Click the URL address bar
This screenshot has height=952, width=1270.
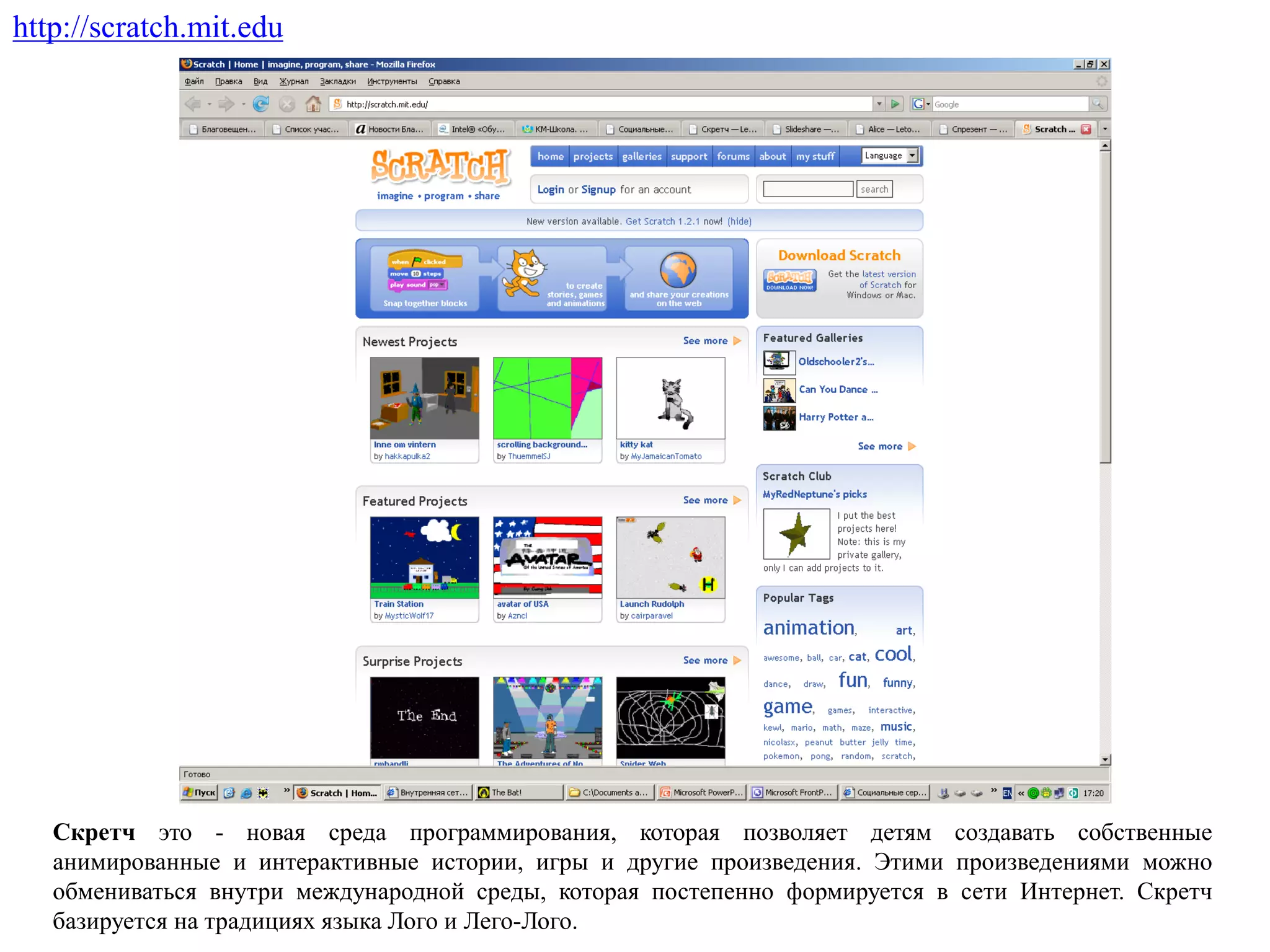pos(602,104)
